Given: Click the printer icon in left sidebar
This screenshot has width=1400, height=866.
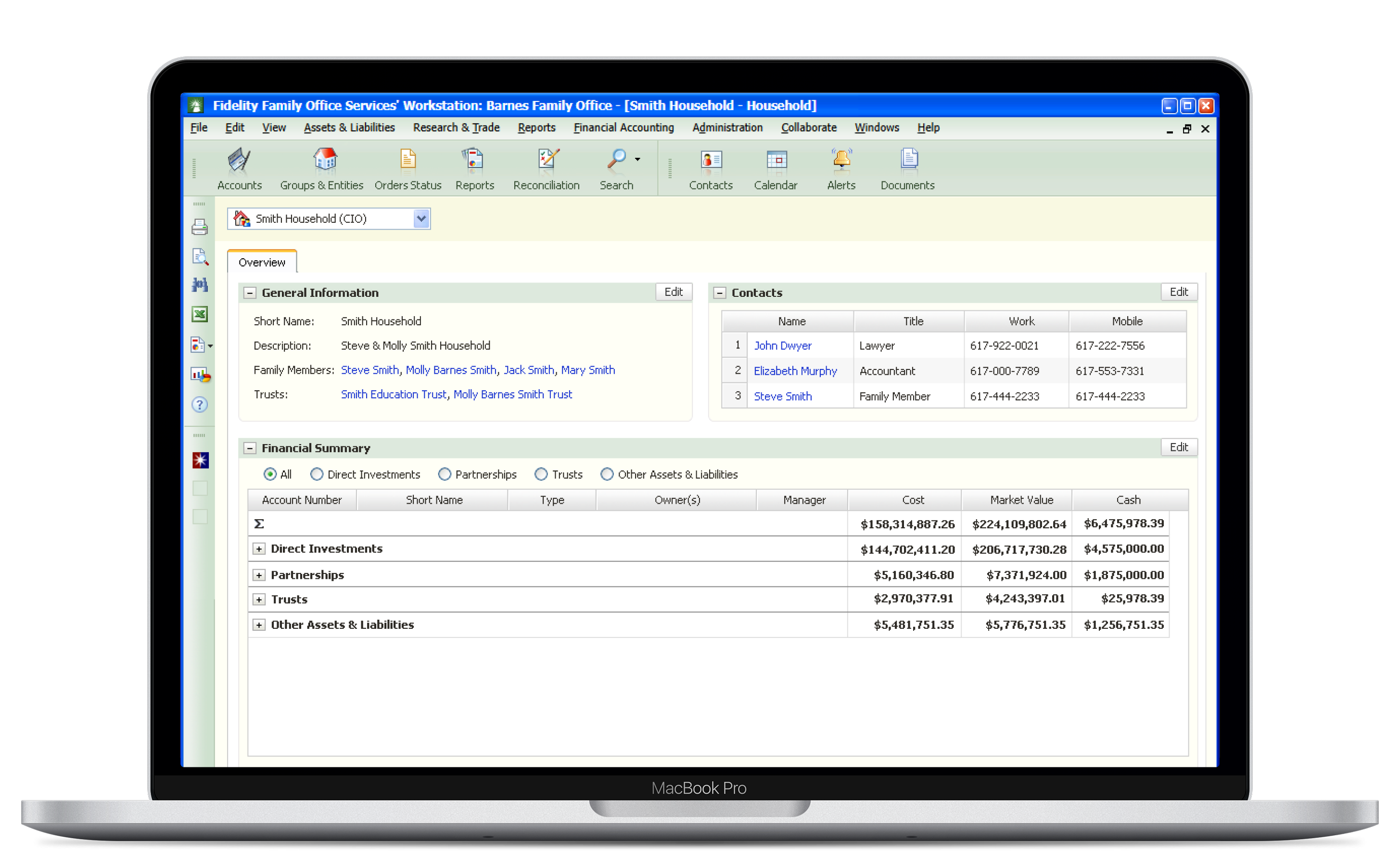Looking at the screenshot, I should point(200,228).
